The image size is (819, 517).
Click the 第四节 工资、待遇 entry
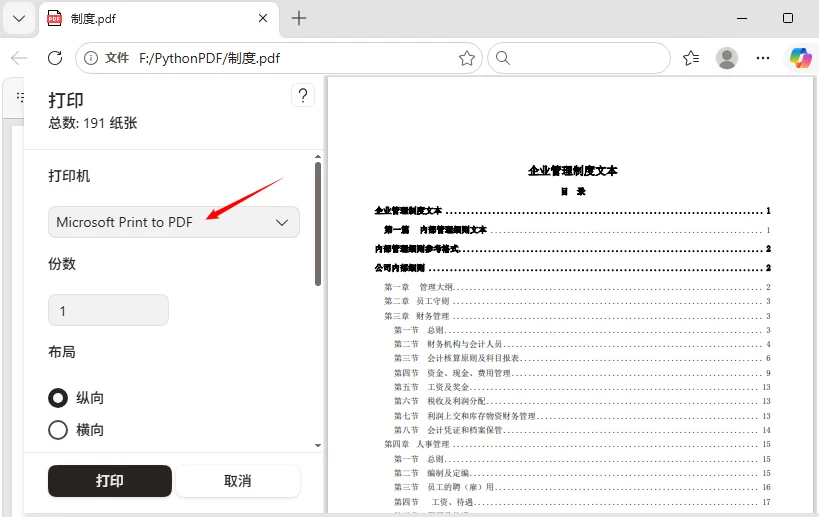(x=582, y=502)
